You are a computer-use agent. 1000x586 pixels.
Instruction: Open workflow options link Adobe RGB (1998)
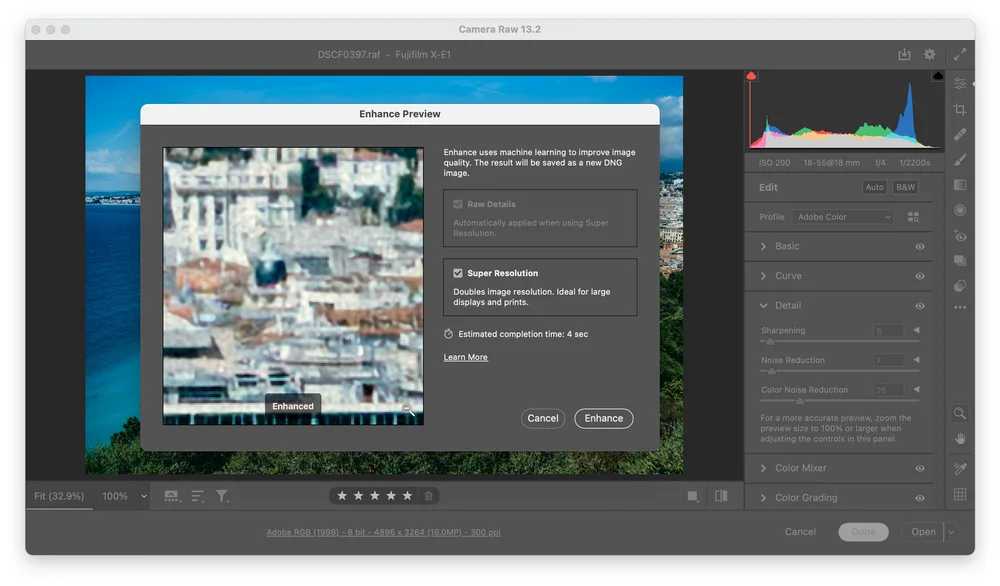[x=383, y=532]
